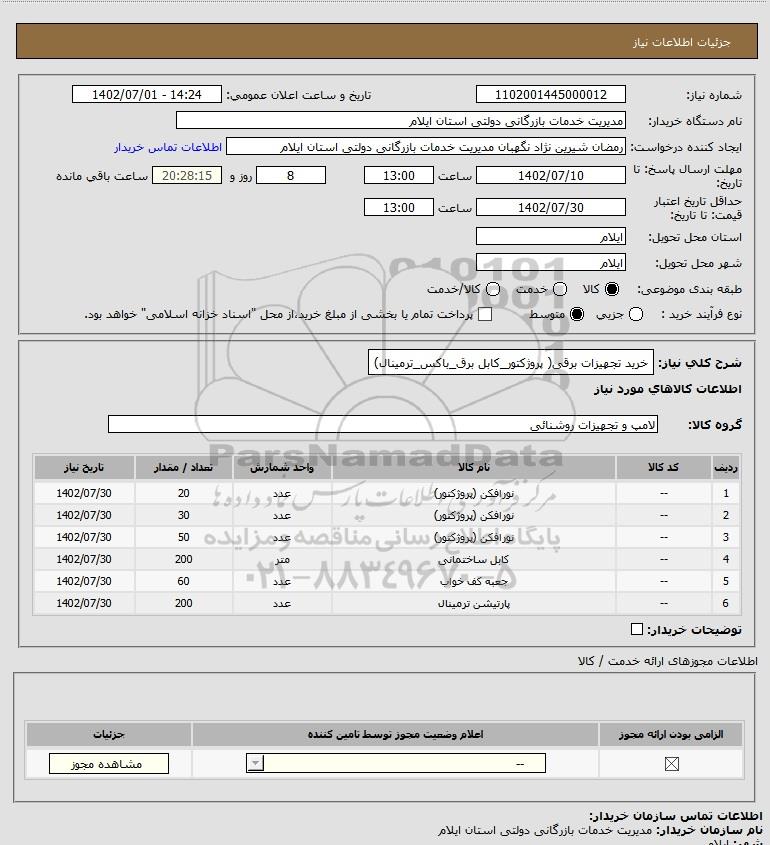Click the نام دستگاه خریدار field
This screenshot has width=770, height=845.
(400, 121)
